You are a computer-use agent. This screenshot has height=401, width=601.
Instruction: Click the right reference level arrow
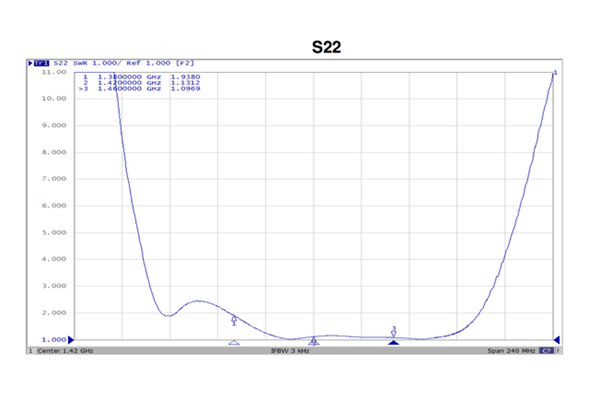[556, 340]
